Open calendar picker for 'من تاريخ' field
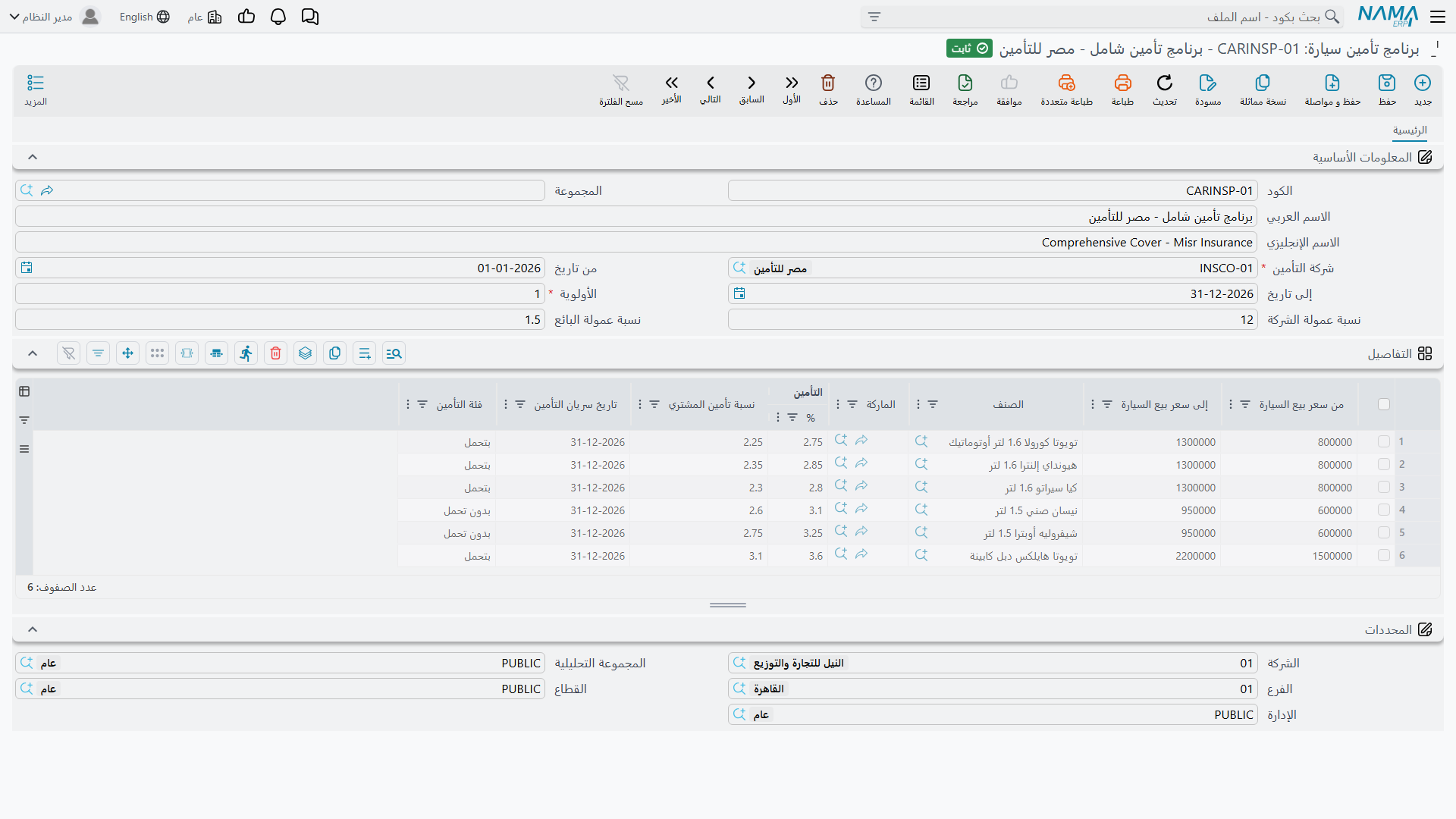 coord(27,268)
